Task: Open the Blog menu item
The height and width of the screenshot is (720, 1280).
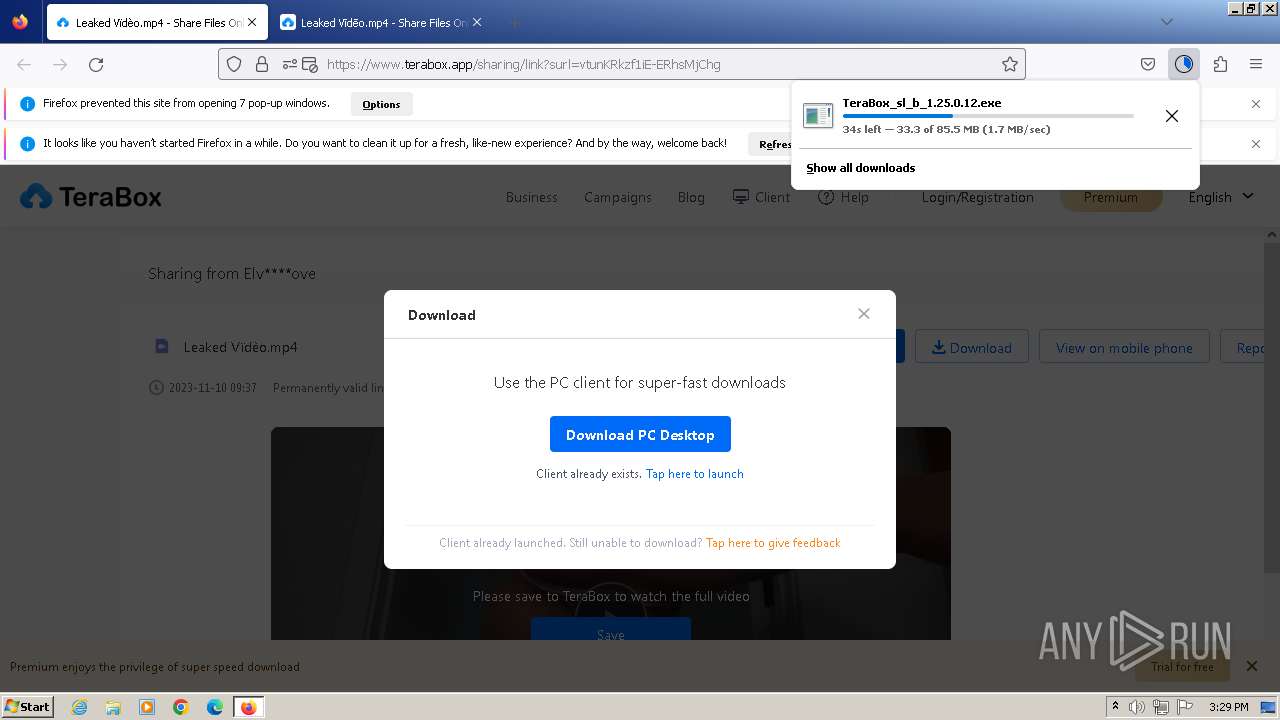Action: [691, 197]
